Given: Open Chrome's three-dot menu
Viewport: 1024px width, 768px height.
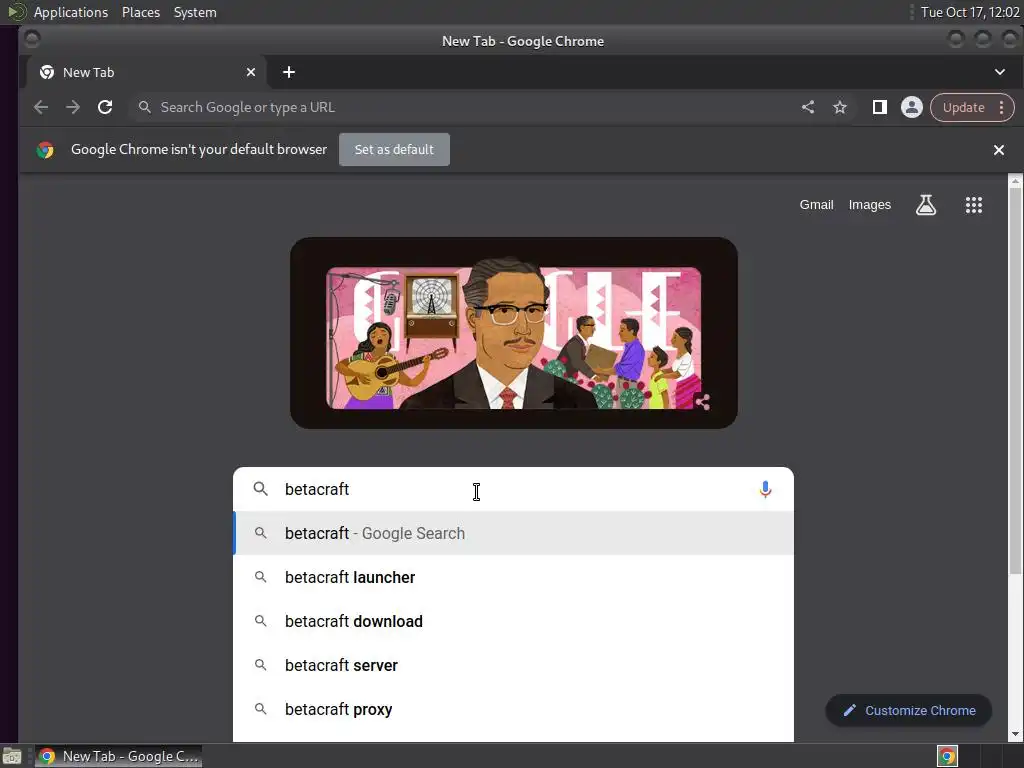Looking at the screenshot, I should tap(1001, 107).
